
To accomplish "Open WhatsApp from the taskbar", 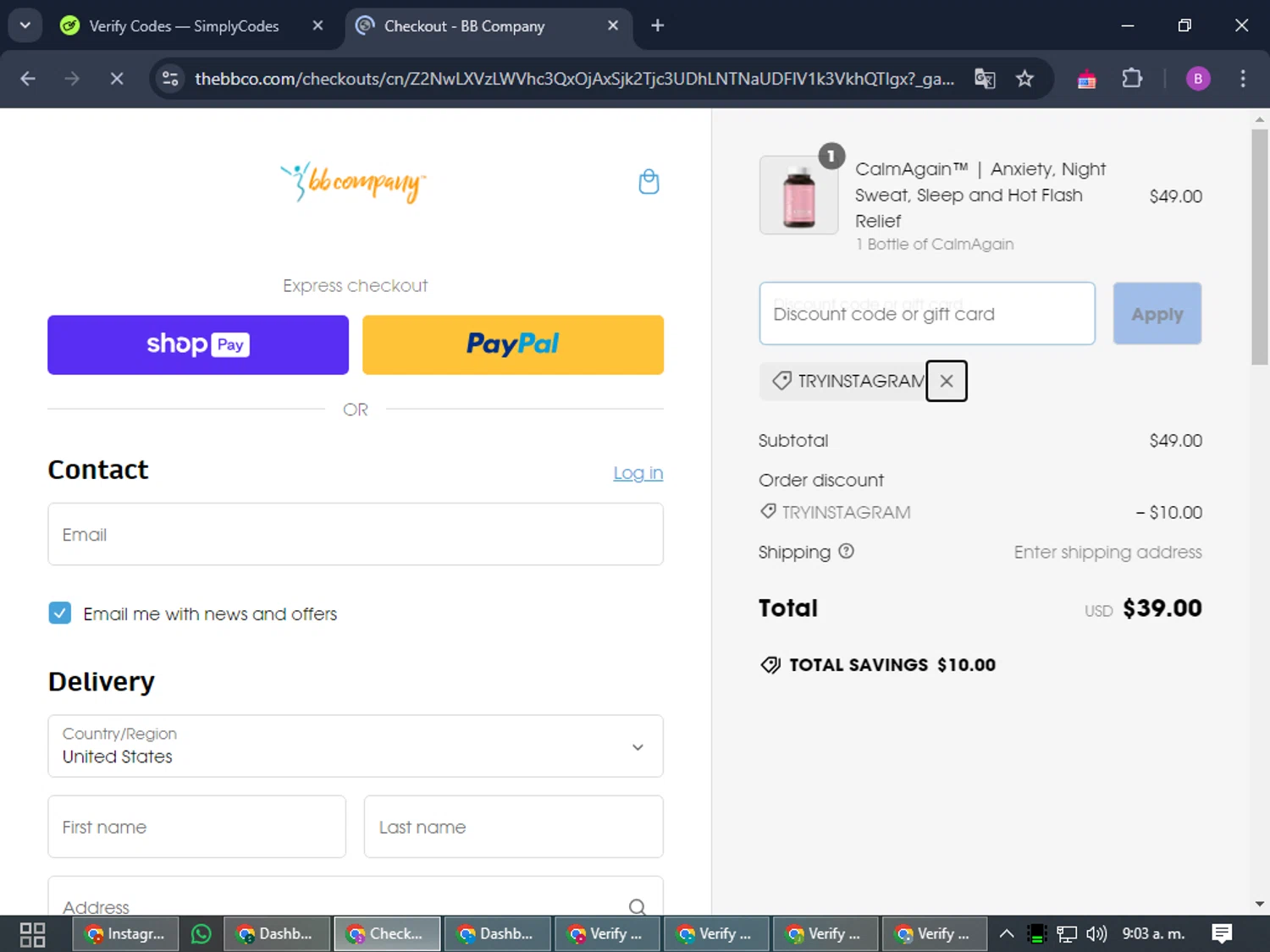I will (202, 934).
